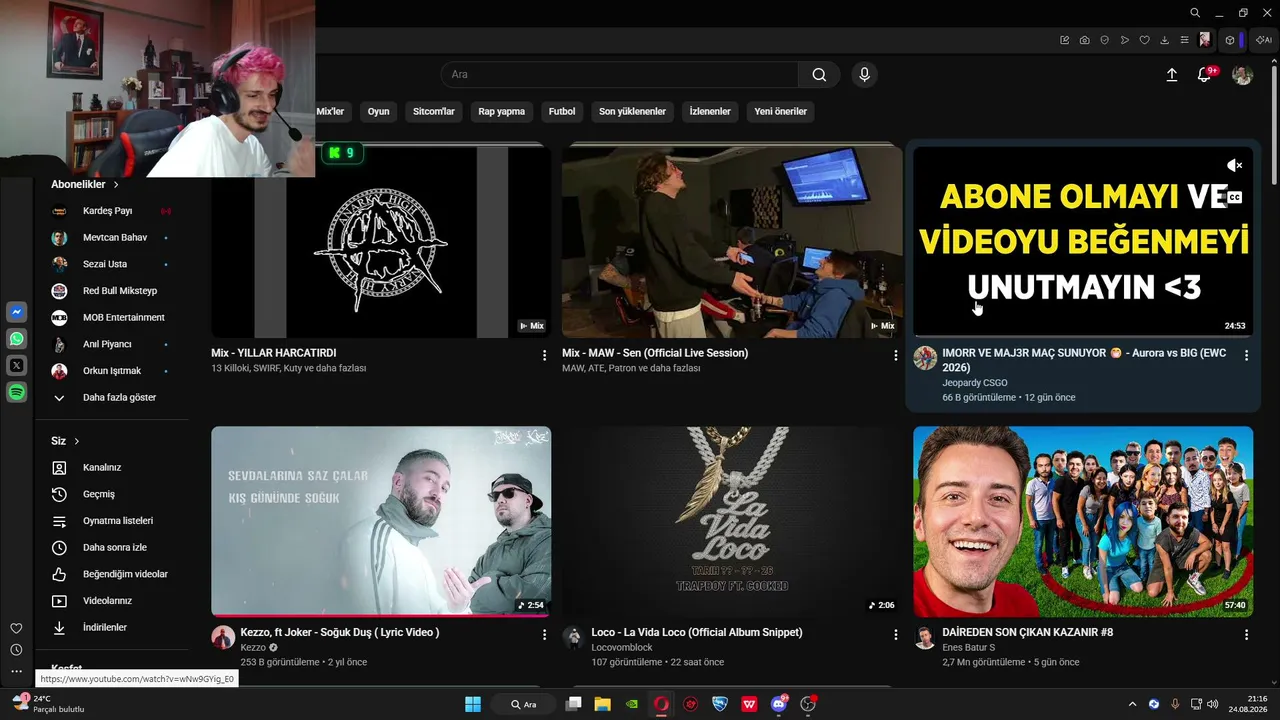The width and height of the screenshot is (1280, 720).
Task: Expand the Abonelikler section chevron
Action: (116, 185)
